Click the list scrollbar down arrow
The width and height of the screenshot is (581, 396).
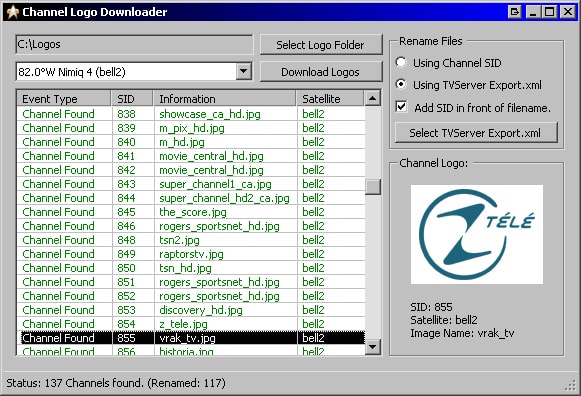[x=373, y=347]
